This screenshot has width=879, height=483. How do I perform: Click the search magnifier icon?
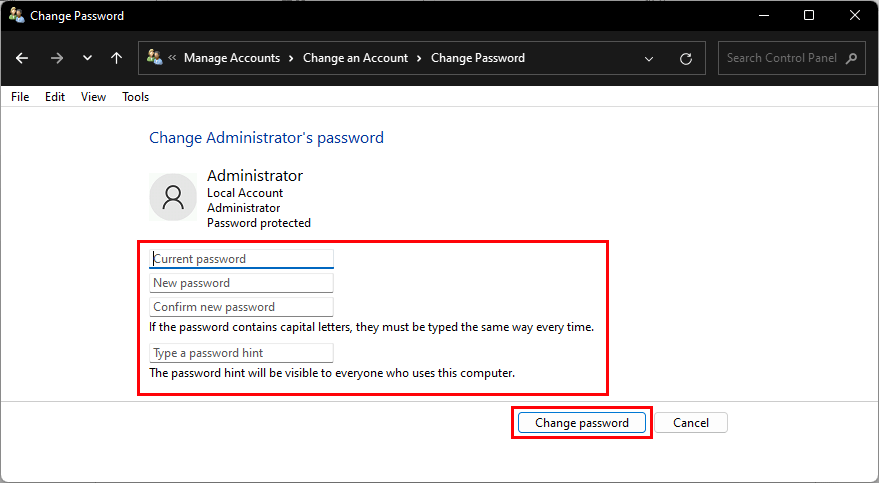pyautogui.click(x=851, y=58)
